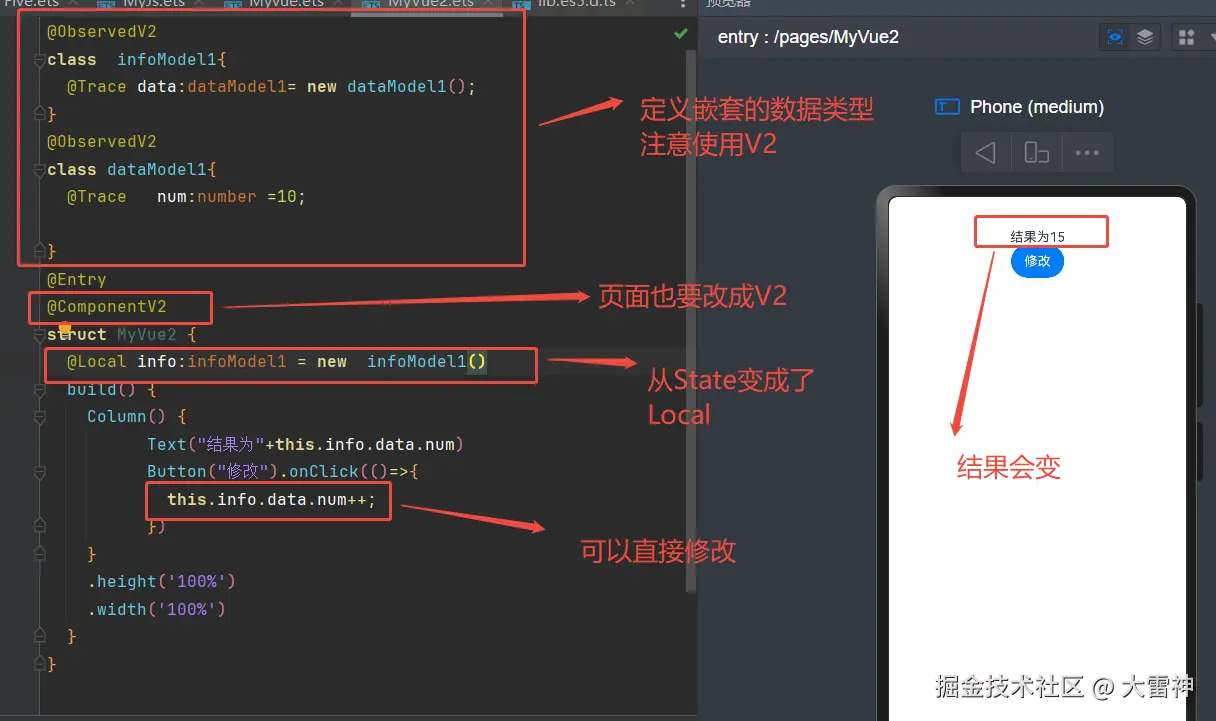Click the second @ObservedV2 decorator line

[x=102, y=142]
